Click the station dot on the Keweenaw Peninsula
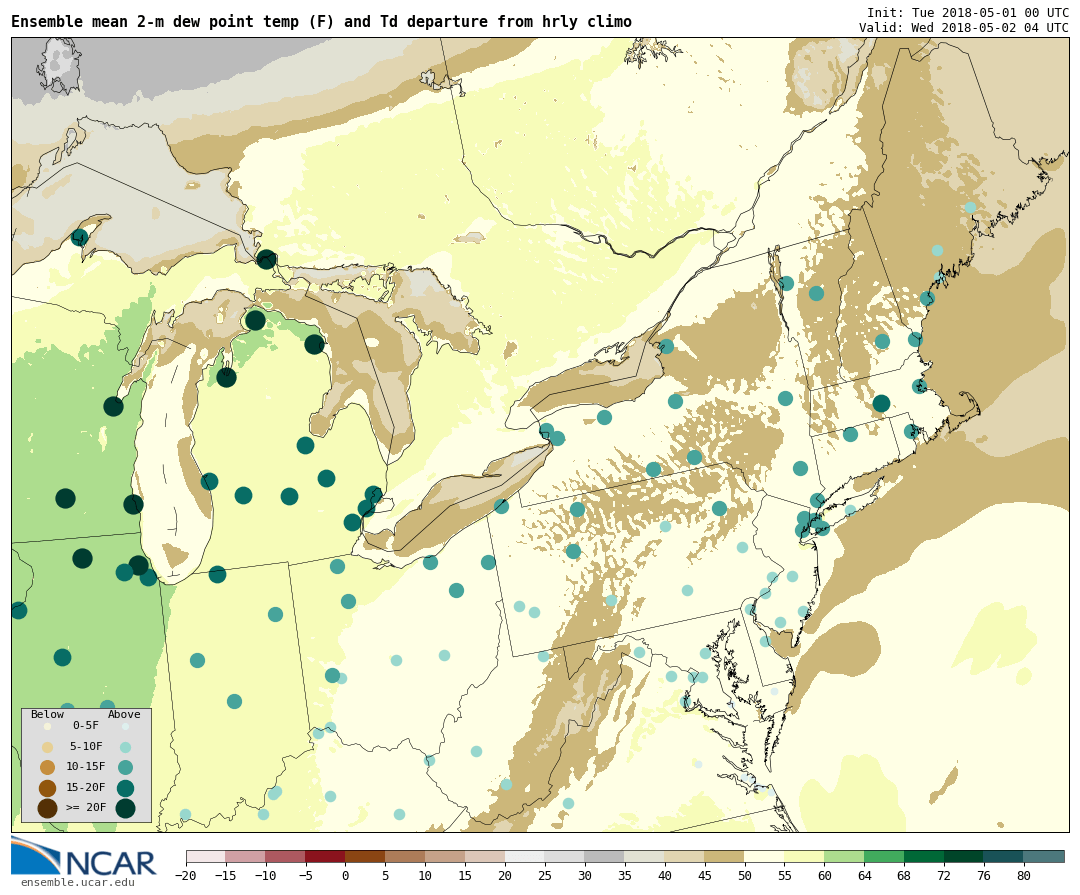 [x=79, y=238]
